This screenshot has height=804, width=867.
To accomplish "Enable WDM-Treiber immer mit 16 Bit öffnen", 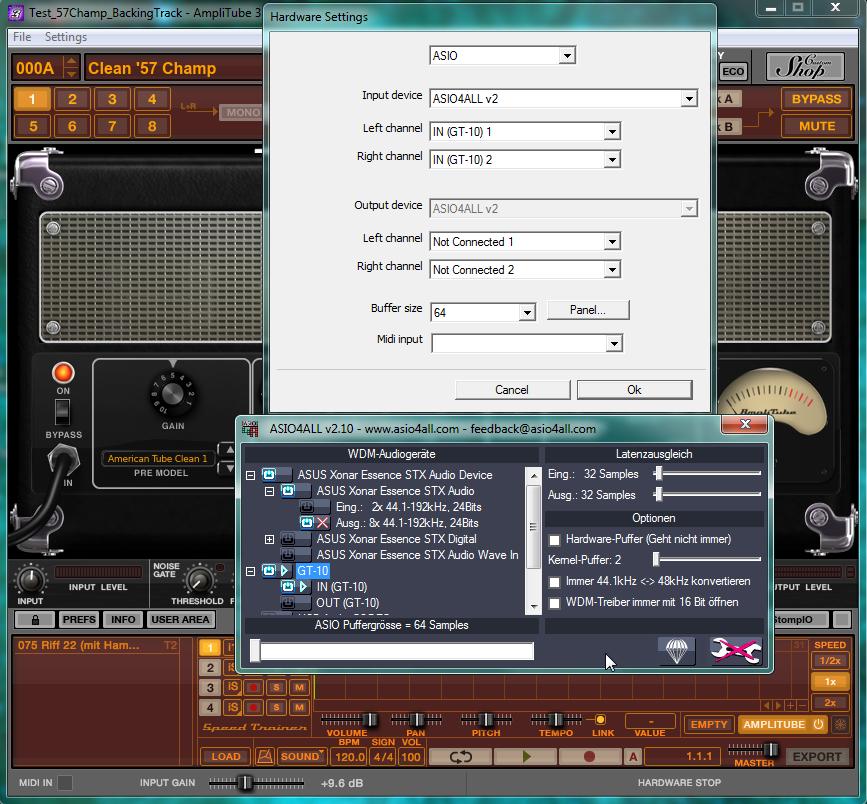I will point(555,603).
